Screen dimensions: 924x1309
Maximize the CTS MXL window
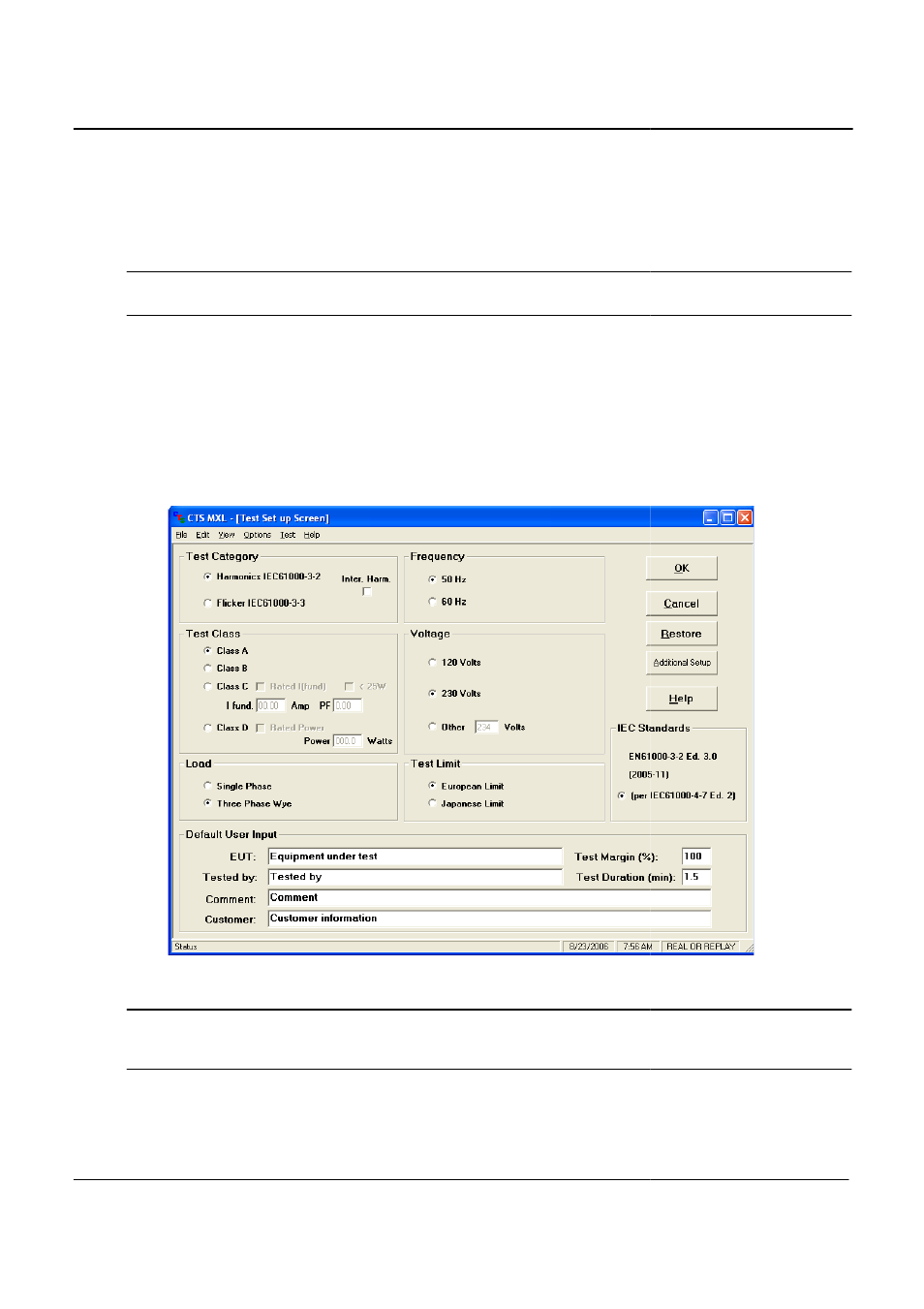click(727, 517)
